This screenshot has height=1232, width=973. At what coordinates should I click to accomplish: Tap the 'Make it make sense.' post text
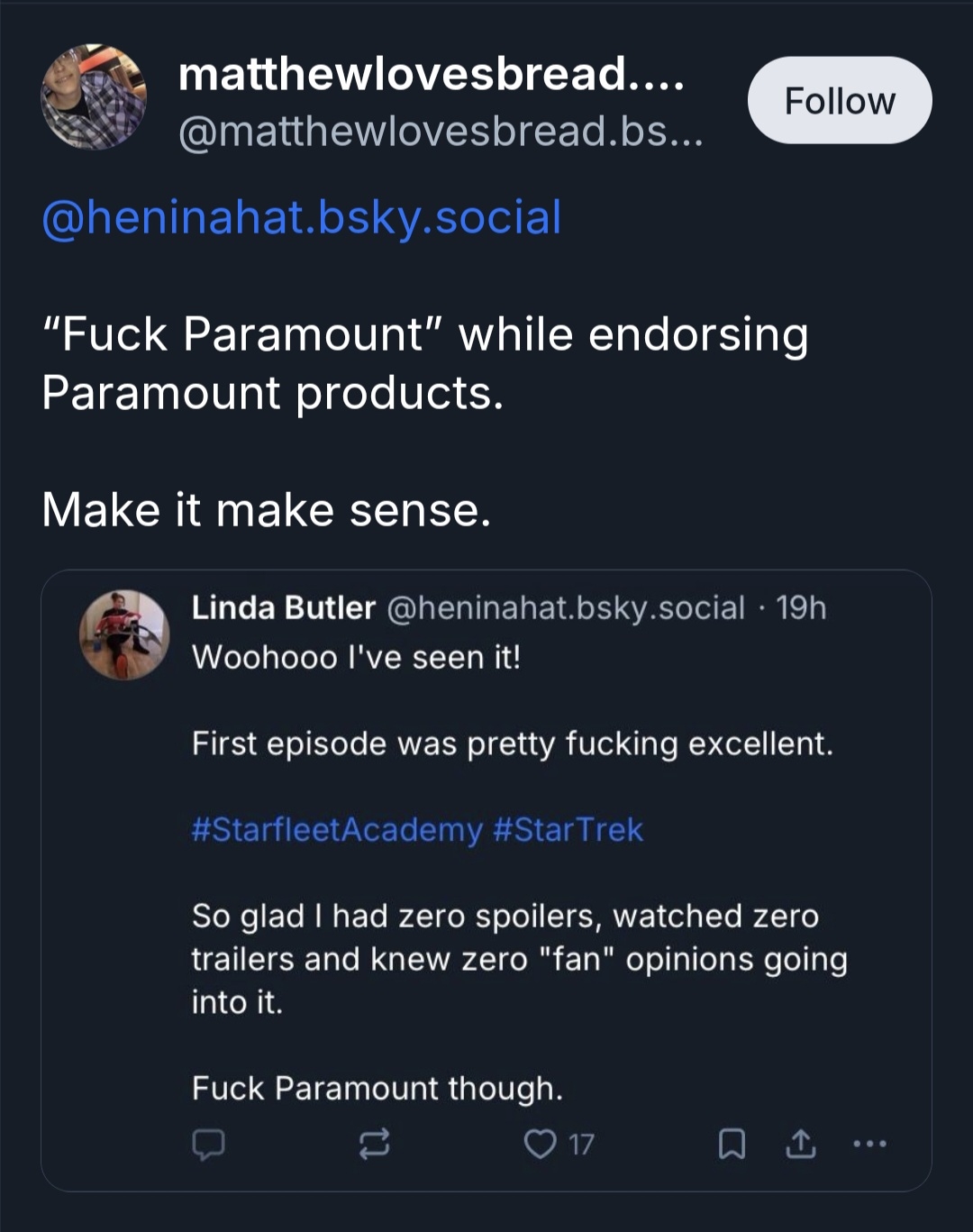pos(267,510)
